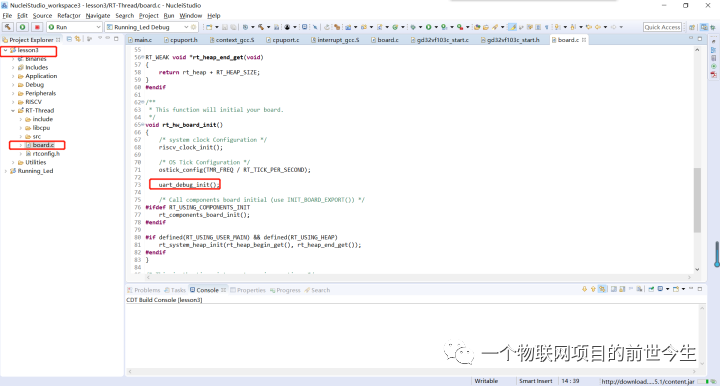Open the File menu
The height and width of the screenshot is (386, 720).
click(7, 16)
